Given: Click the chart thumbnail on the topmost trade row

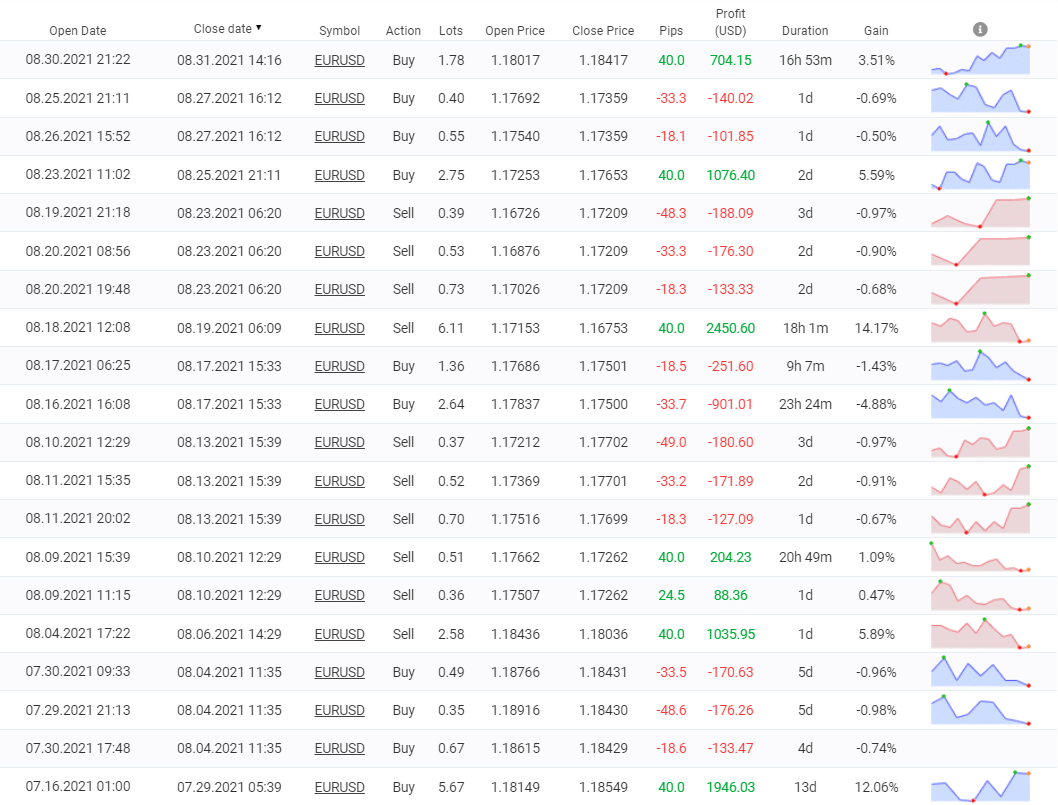Looking at the screenshot, I should point(980,60).
